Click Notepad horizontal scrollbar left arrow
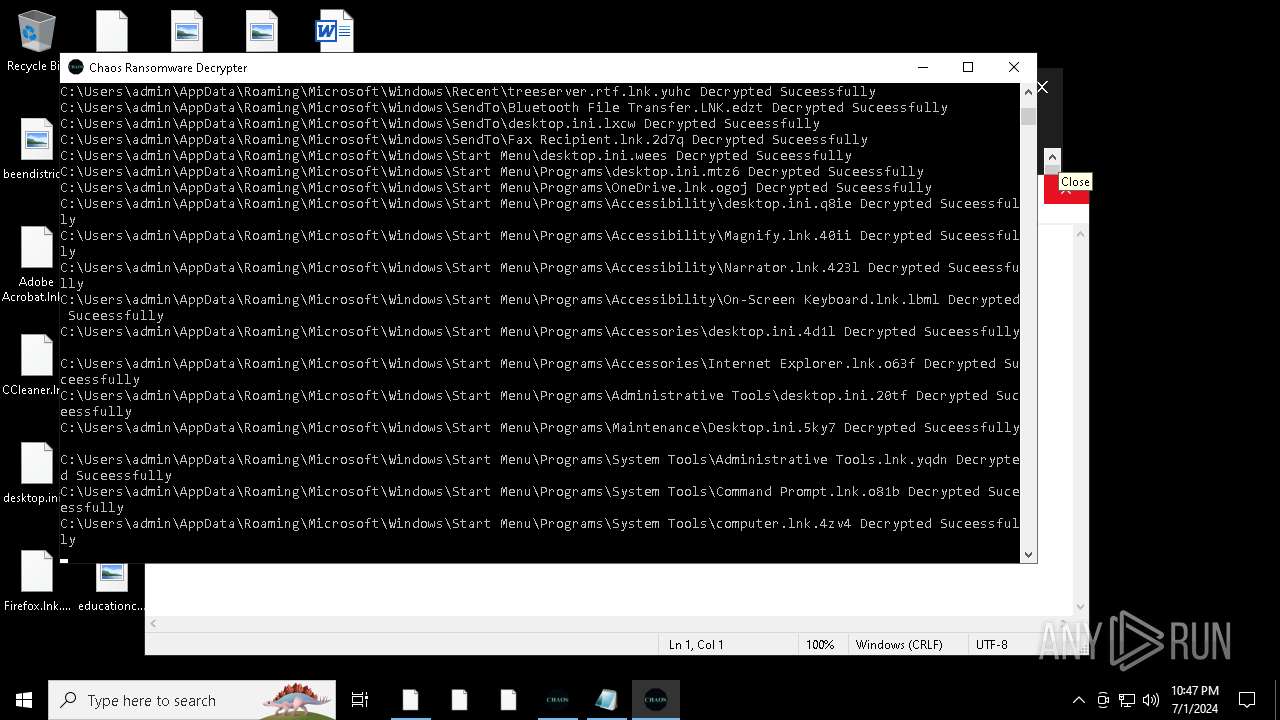 pyautogui.click(x=153, y=623)
